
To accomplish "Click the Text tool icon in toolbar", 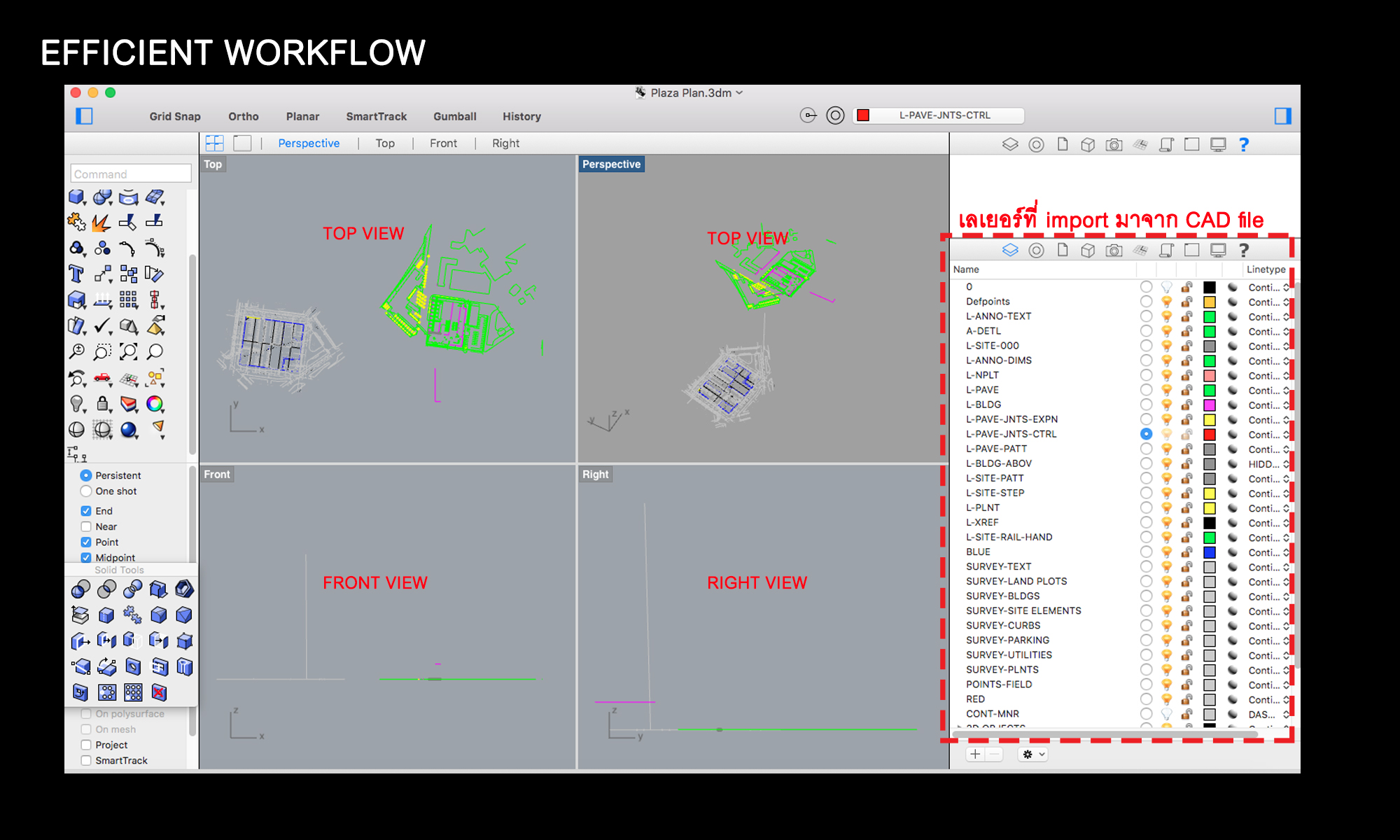I will 76,274.
